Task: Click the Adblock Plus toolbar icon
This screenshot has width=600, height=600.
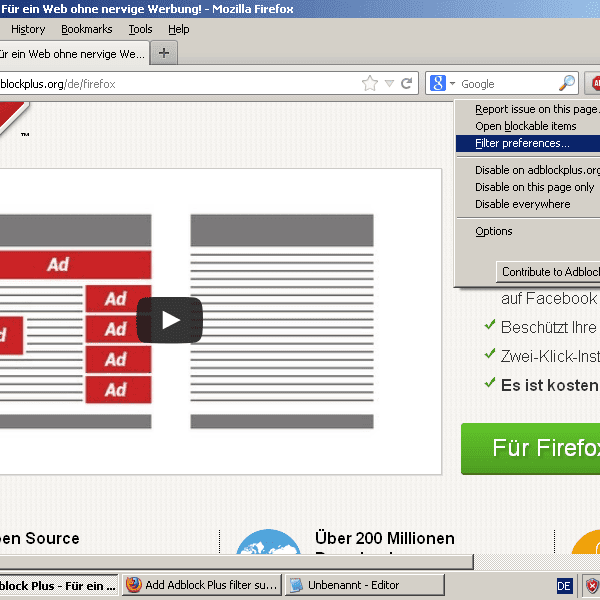Action: pyautogui.click(x=595, y=83)
